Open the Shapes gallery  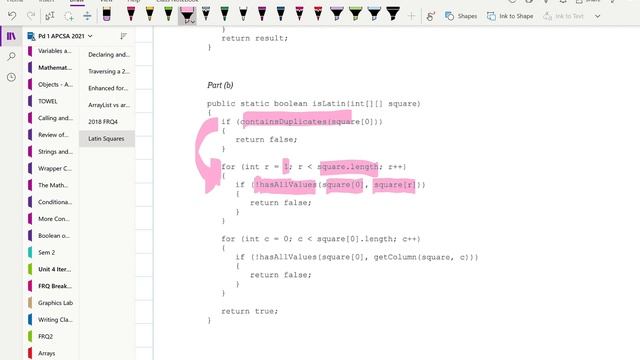(461, 16)
